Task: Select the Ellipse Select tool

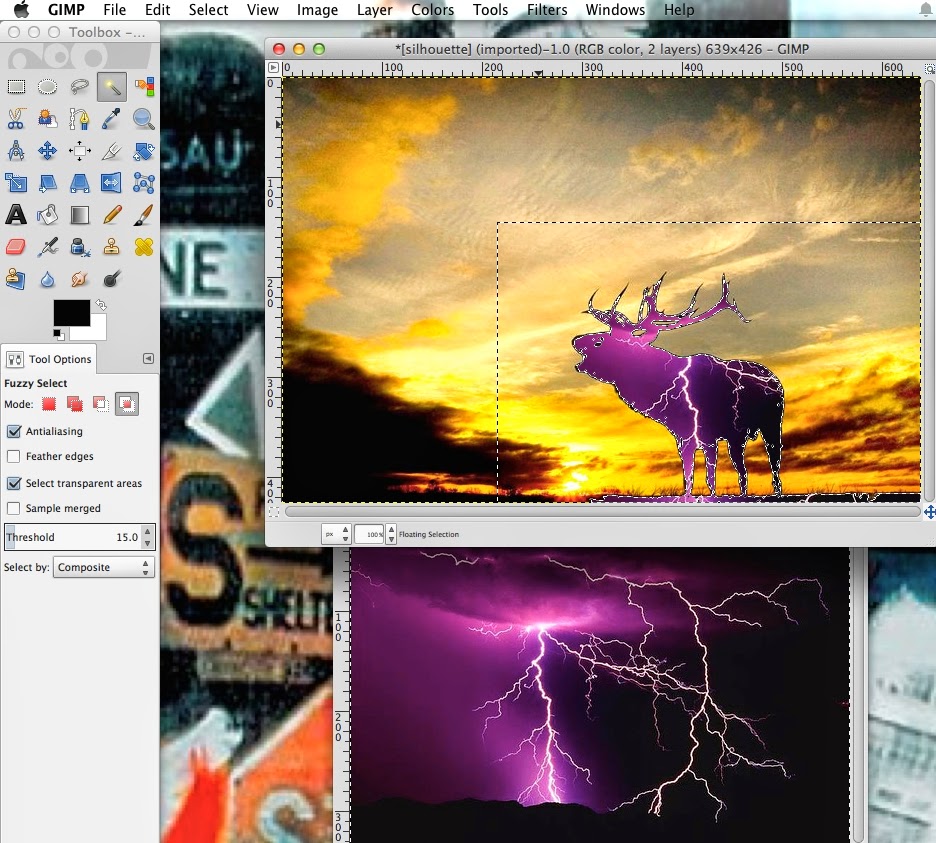Action: 48,87
